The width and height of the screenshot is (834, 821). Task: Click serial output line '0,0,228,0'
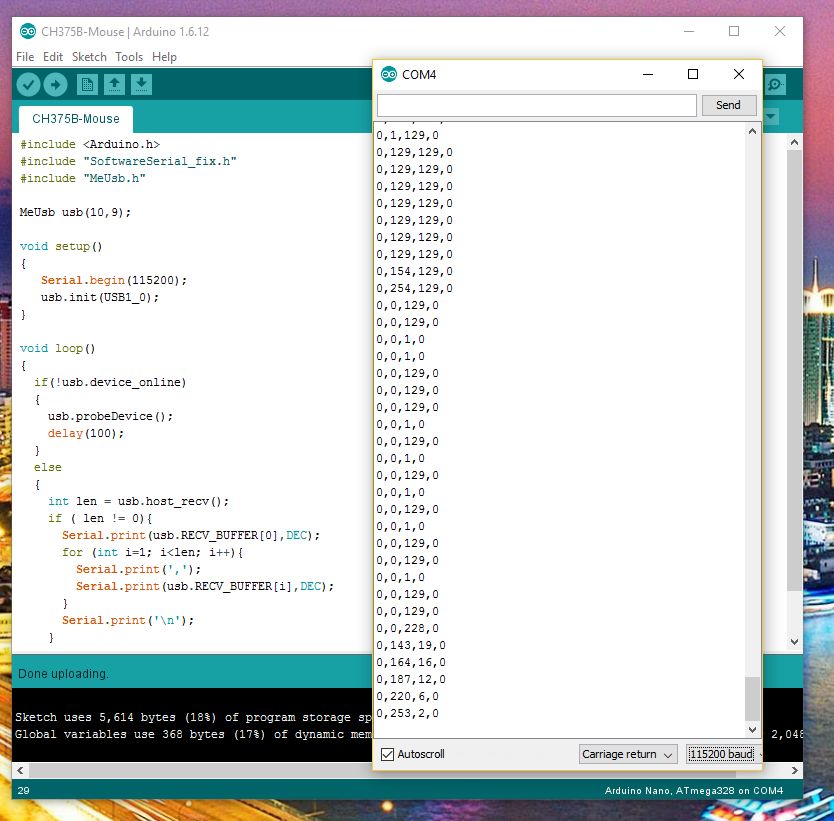coord(407,629)
